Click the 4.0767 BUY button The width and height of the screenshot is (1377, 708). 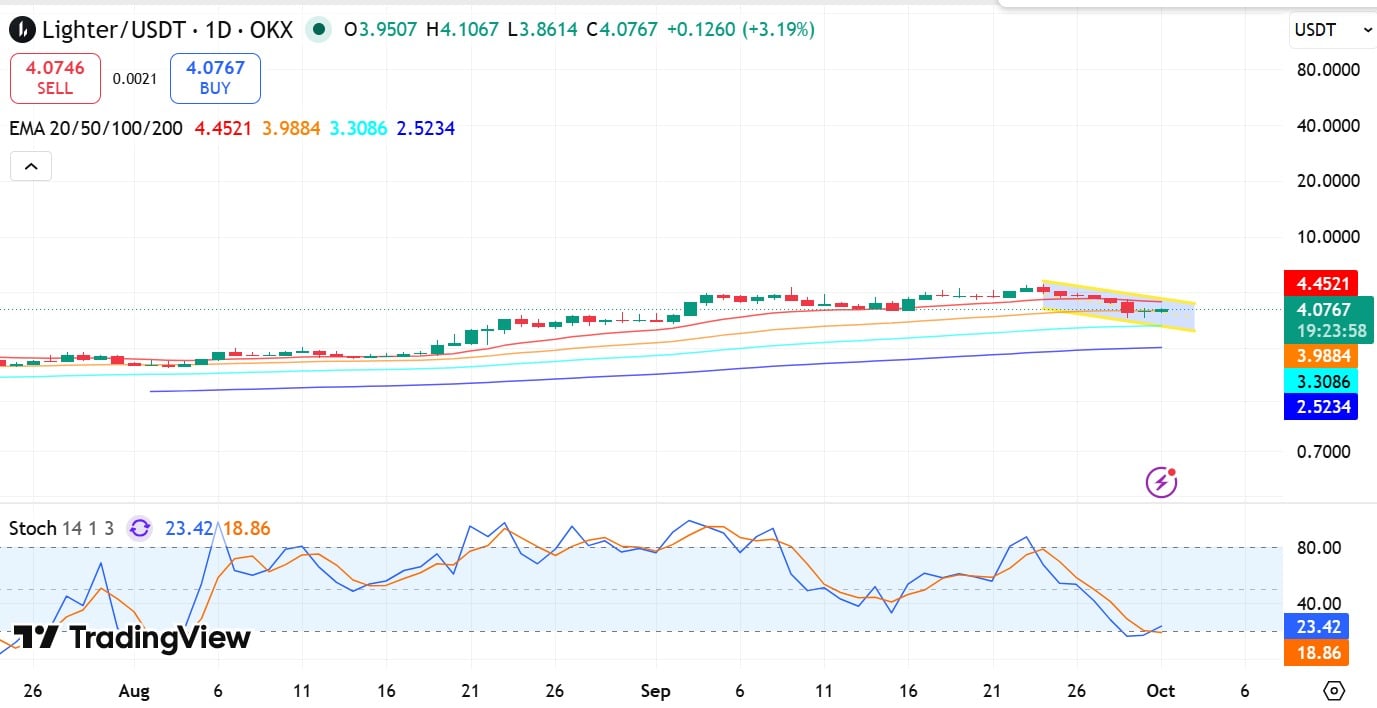[215, 78]
